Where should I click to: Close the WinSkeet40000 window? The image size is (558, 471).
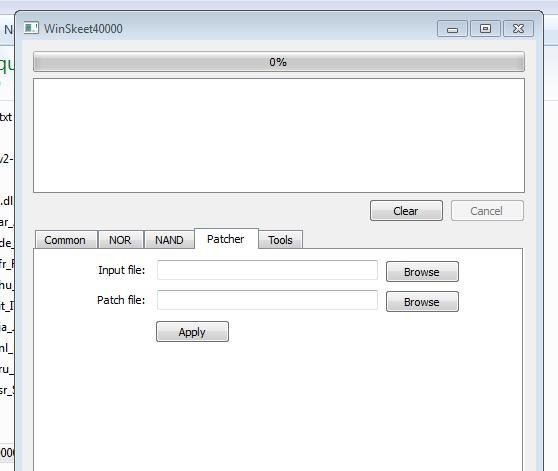point(518,29)
